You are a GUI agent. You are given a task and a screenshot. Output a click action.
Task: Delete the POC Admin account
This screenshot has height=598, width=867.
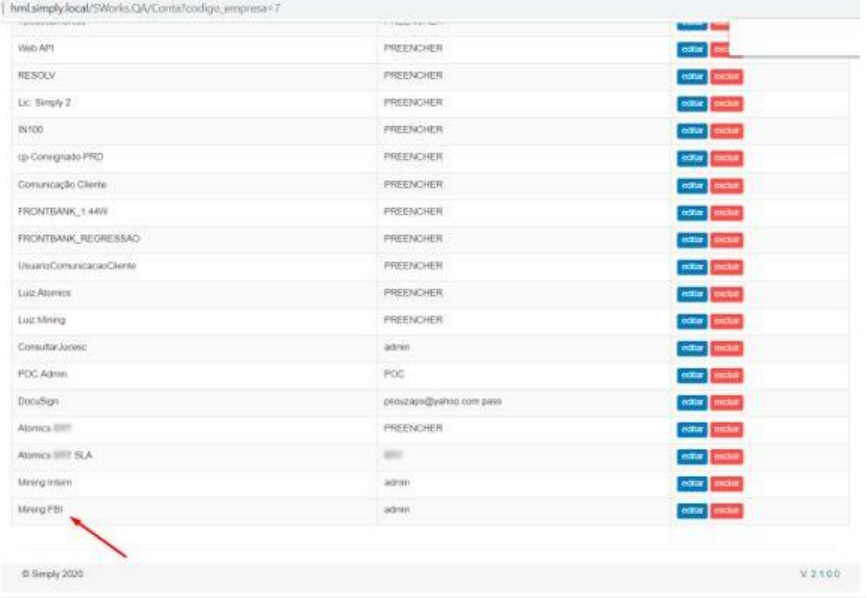tap(727, 375)
